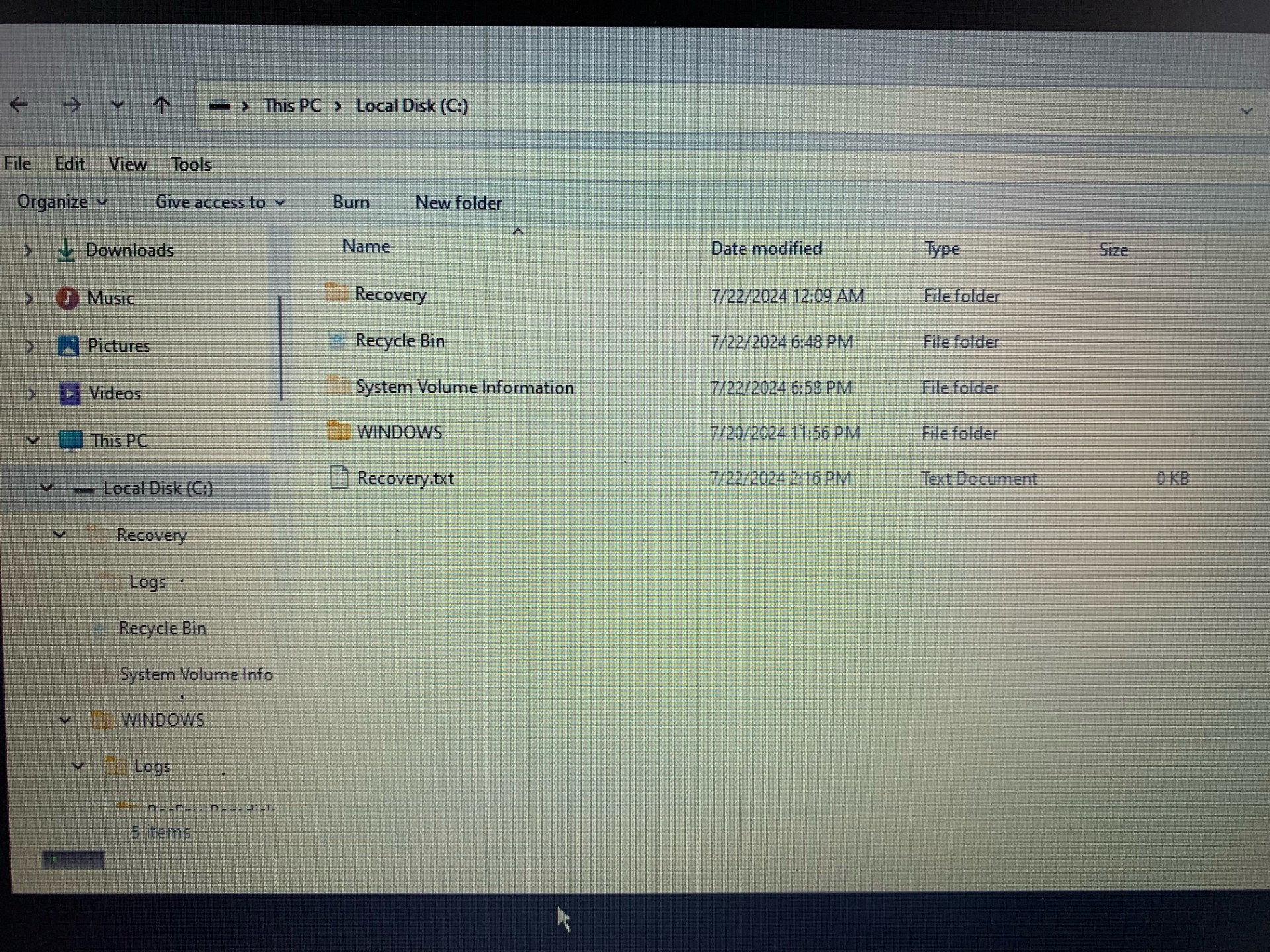Click the Forward navigation arrow
1270x952 pixels.
tap(71, 104)
